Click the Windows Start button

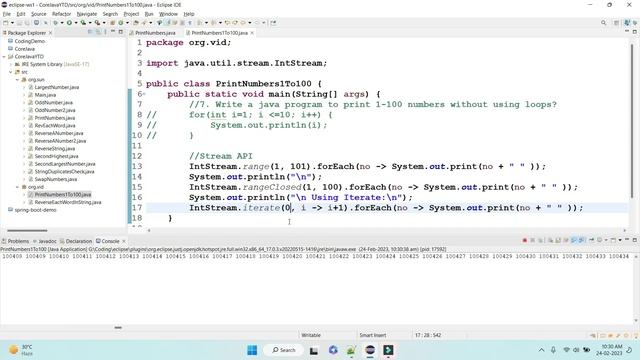252,350
